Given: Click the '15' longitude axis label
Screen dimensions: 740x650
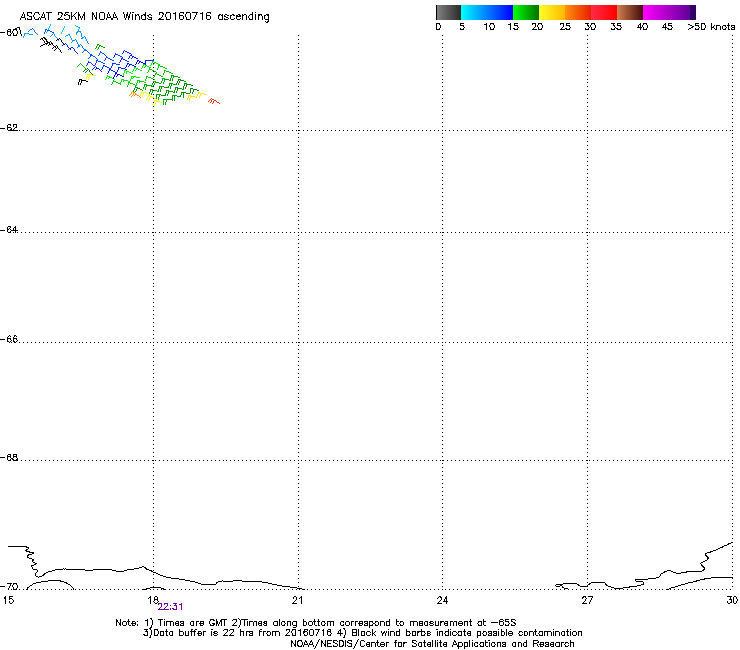Looking at the screenshot, I should pos(8,600).
